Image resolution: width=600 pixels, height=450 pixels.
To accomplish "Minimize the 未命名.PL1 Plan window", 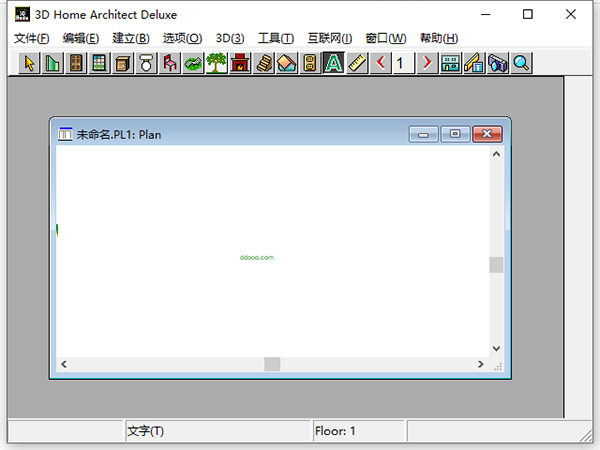I will click(423, 134).
